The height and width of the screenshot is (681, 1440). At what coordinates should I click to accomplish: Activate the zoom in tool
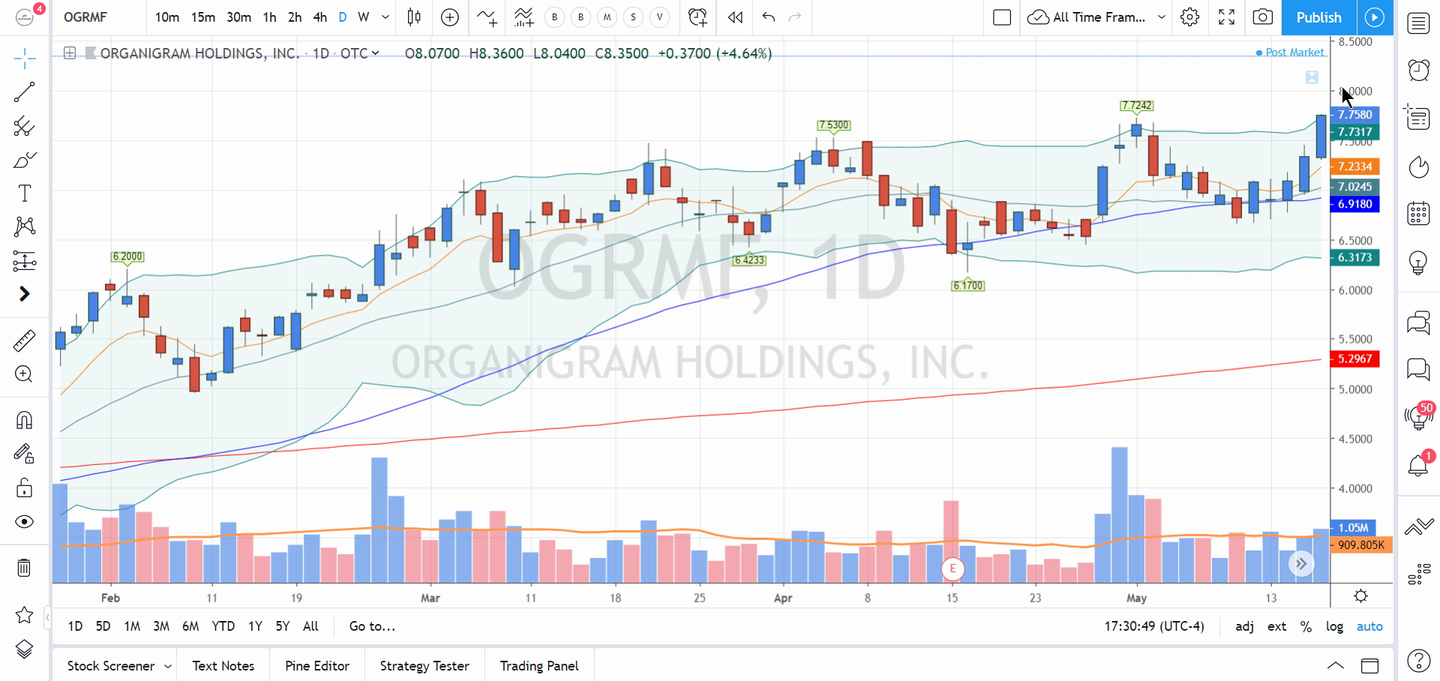24,374
